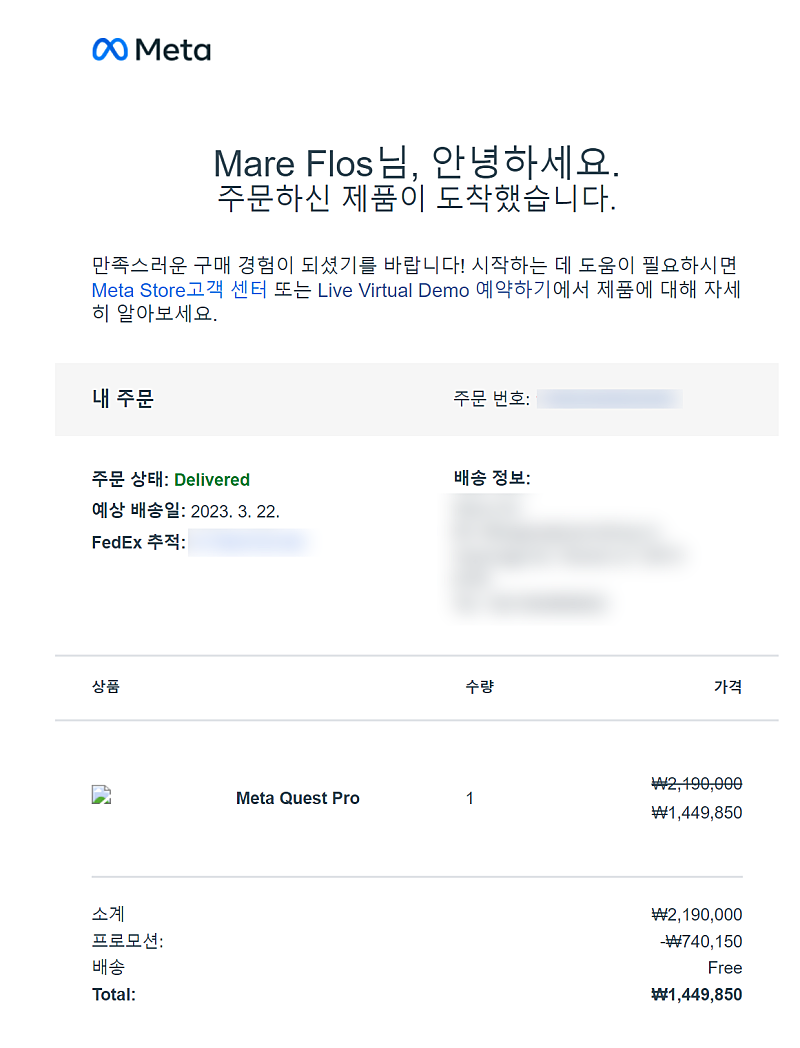Click the 내 주문 section header
This screenshot has height=1048, width=800.
[123, 399]
